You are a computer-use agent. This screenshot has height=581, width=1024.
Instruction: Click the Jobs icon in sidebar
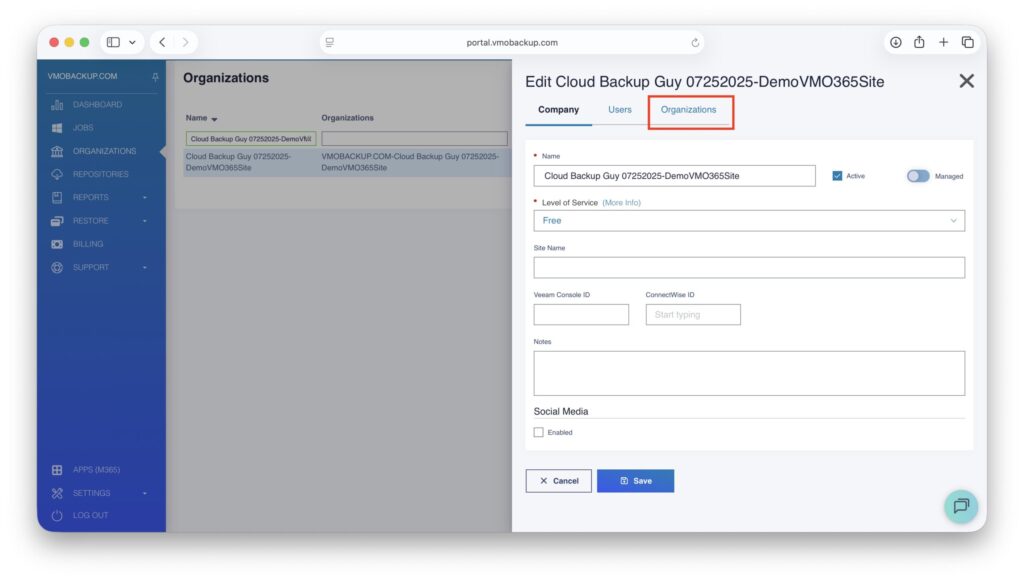pos(57,128)
